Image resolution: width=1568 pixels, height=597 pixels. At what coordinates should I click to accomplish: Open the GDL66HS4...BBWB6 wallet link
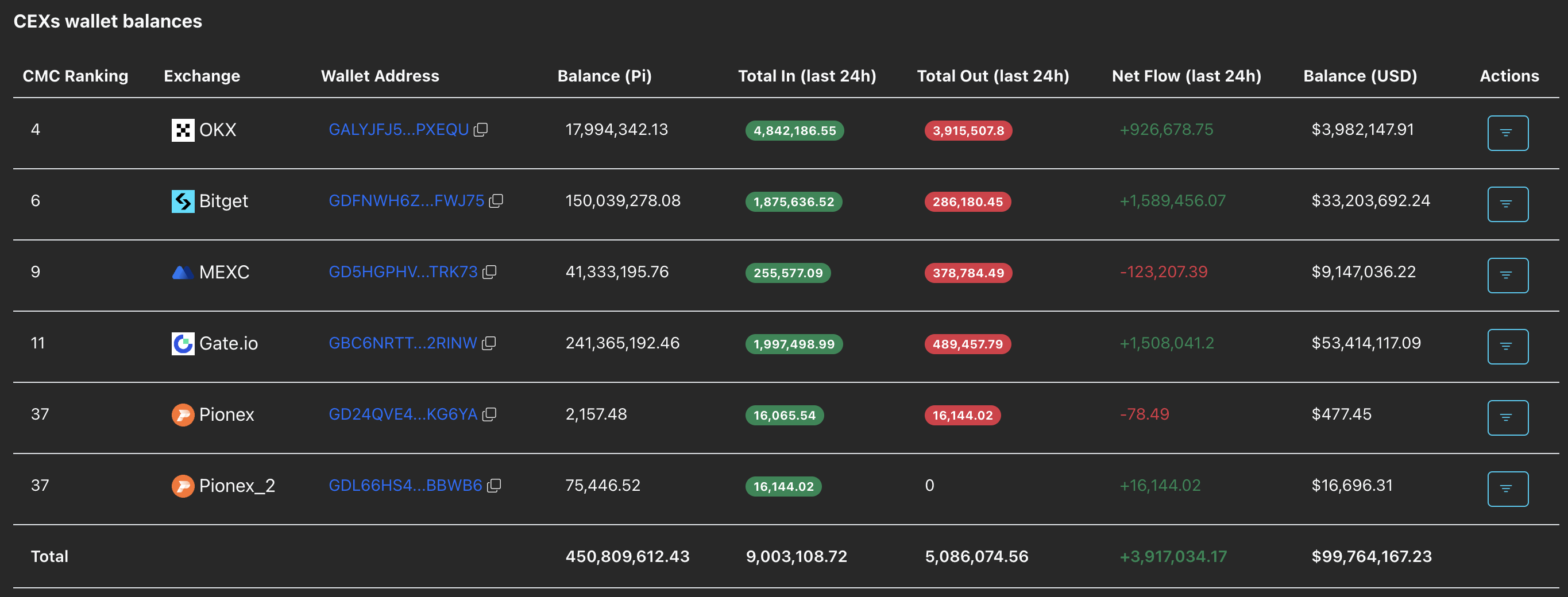click(x=405, y=486)
